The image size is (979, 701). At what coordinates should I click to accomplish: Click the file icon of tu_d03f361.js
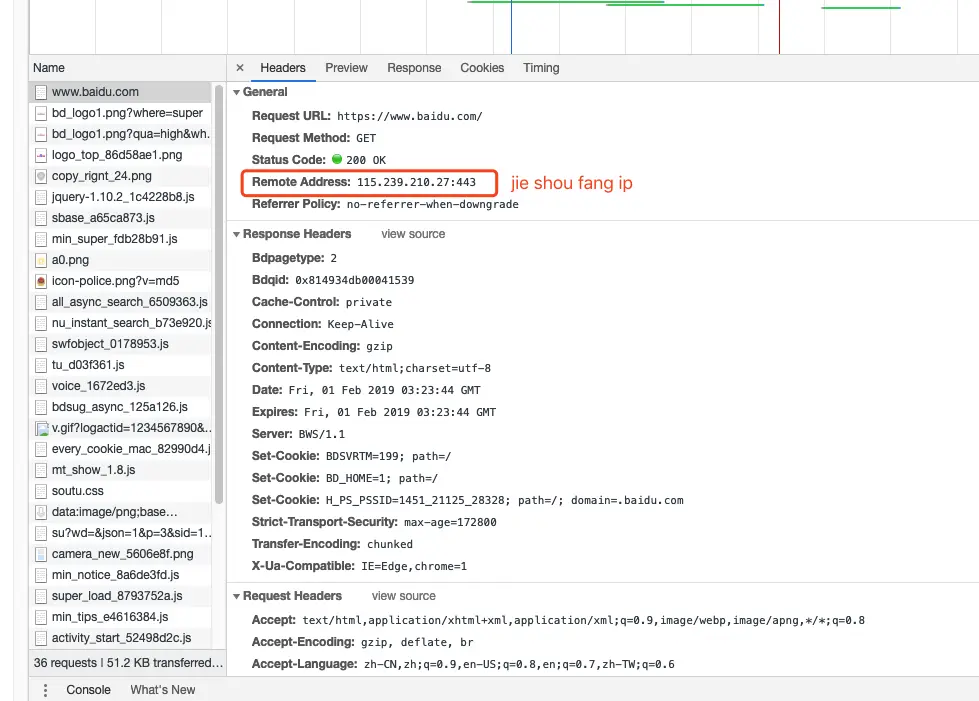click(x=41, y=365)
